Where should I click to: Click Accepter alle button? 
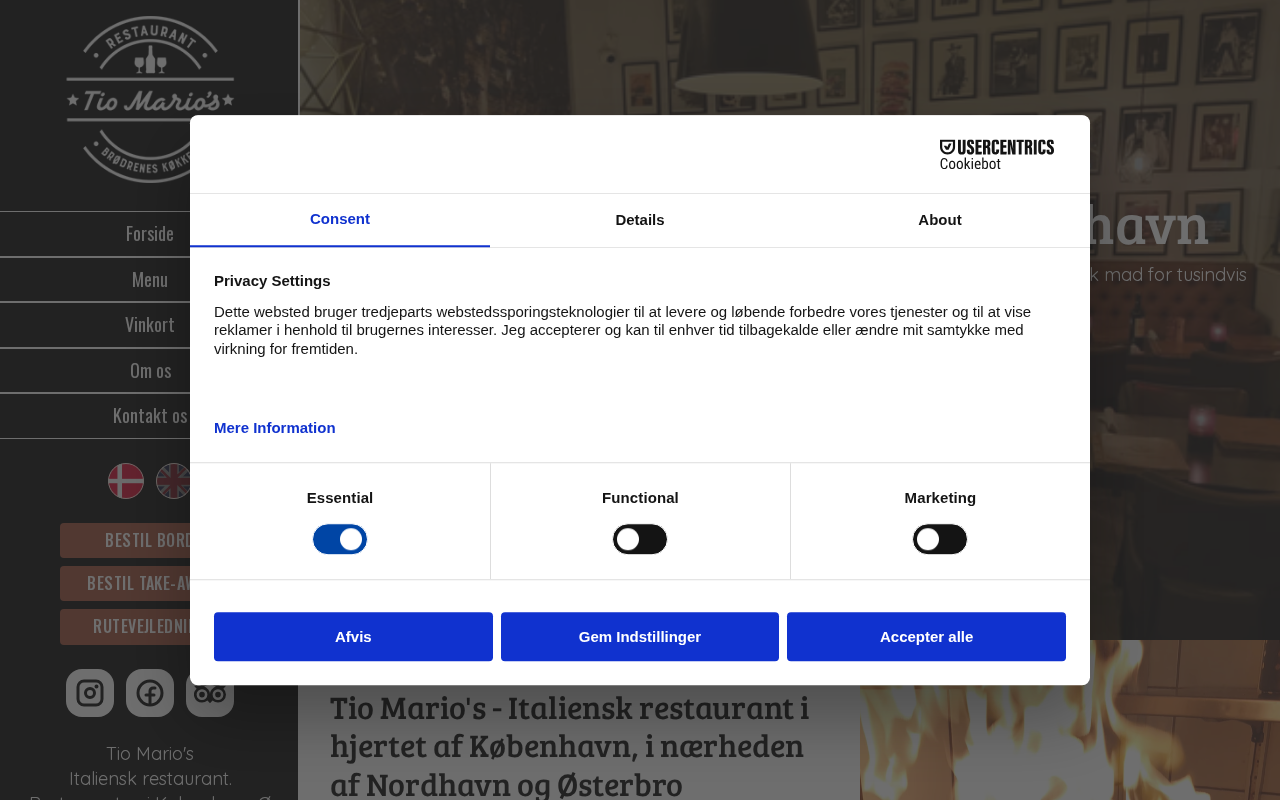[x=926, y=636]
